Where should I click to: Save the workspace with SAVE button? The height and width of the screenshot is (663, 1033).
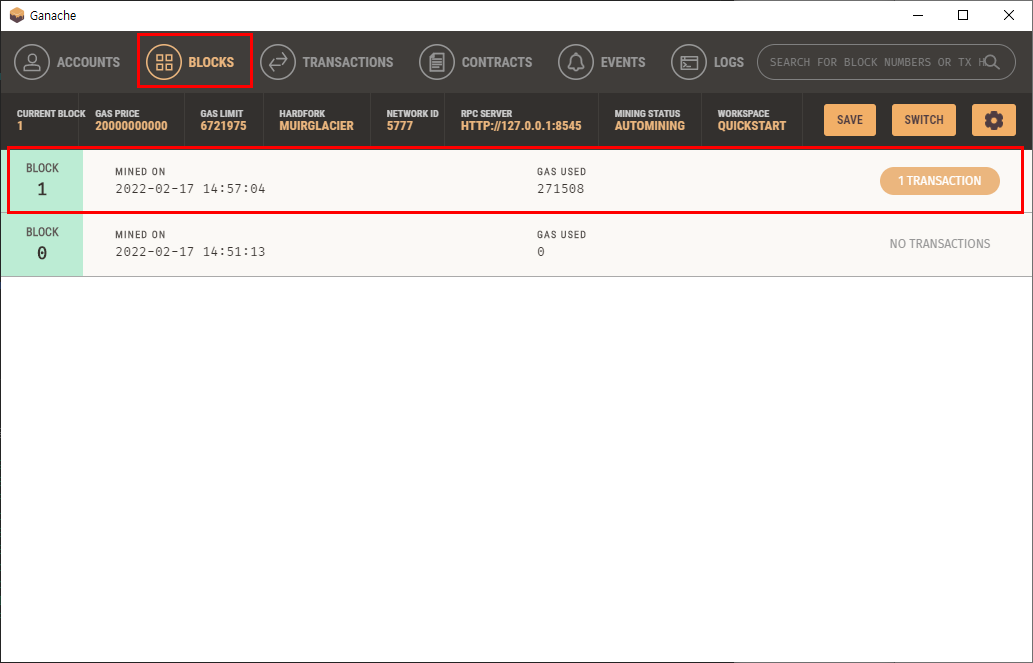coord(850,120)
